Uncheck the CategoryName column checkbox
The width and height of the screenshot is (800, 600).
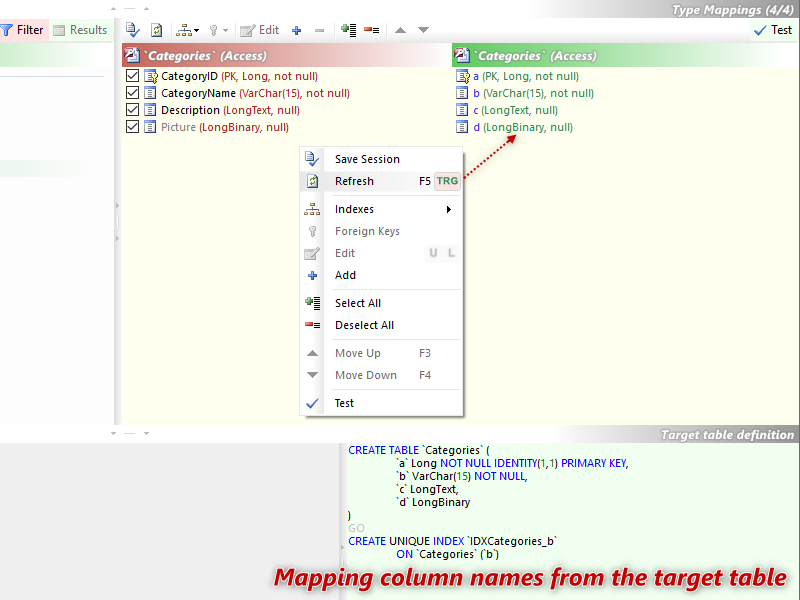[132, 93]
